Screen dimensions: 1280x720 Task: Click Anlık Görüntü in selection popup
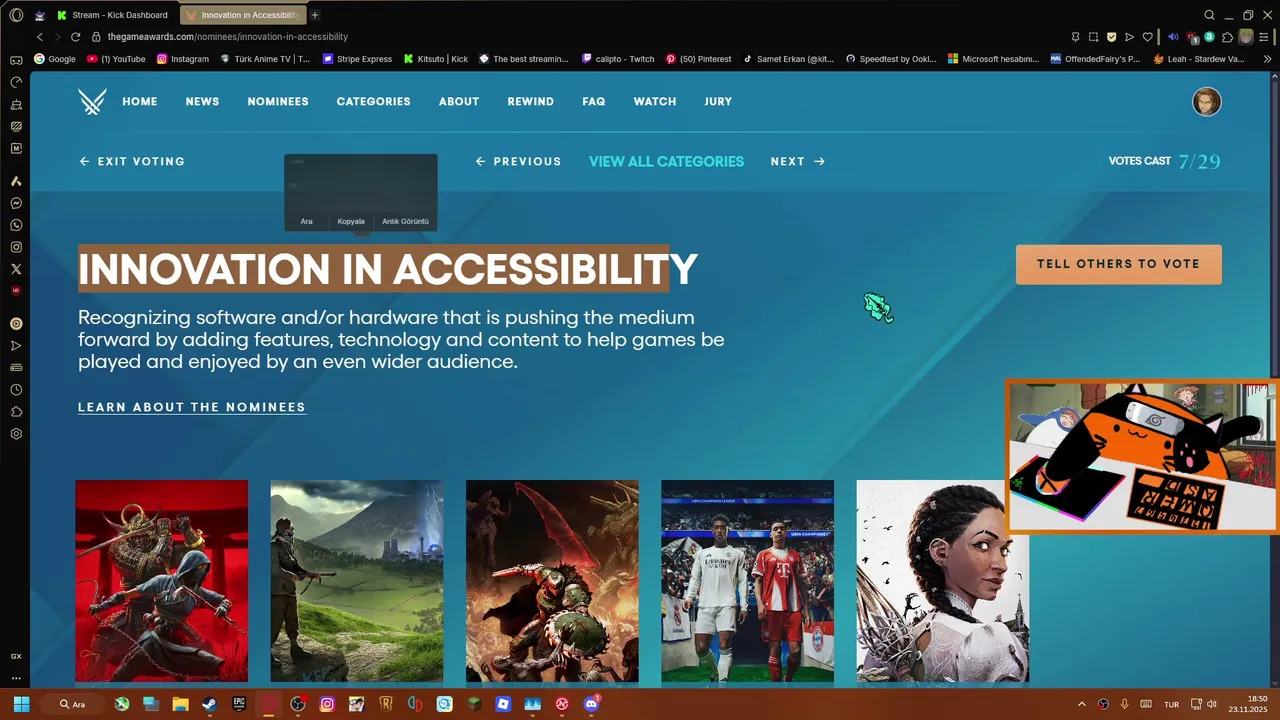(405, 221)
